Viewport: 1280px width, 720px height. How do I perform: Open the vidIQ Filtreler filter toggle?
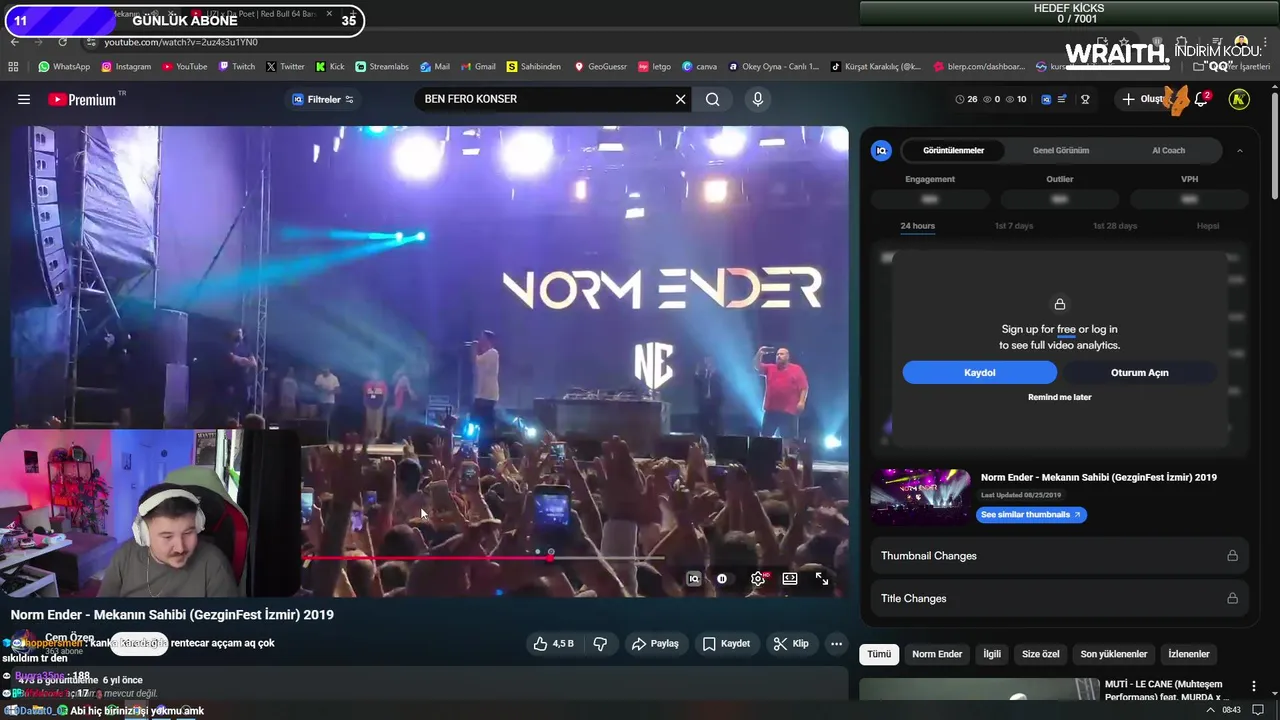[x=322, y=99]
